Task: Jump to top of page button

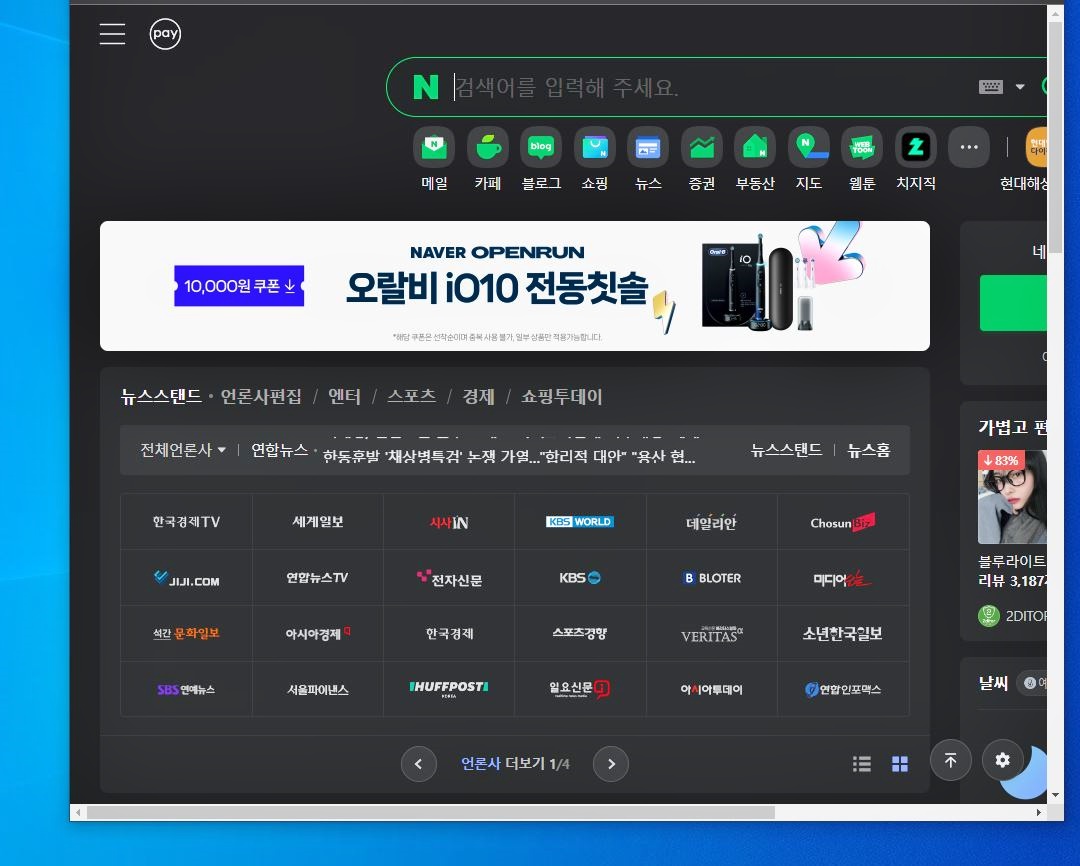Action: (x=951, y=760)
